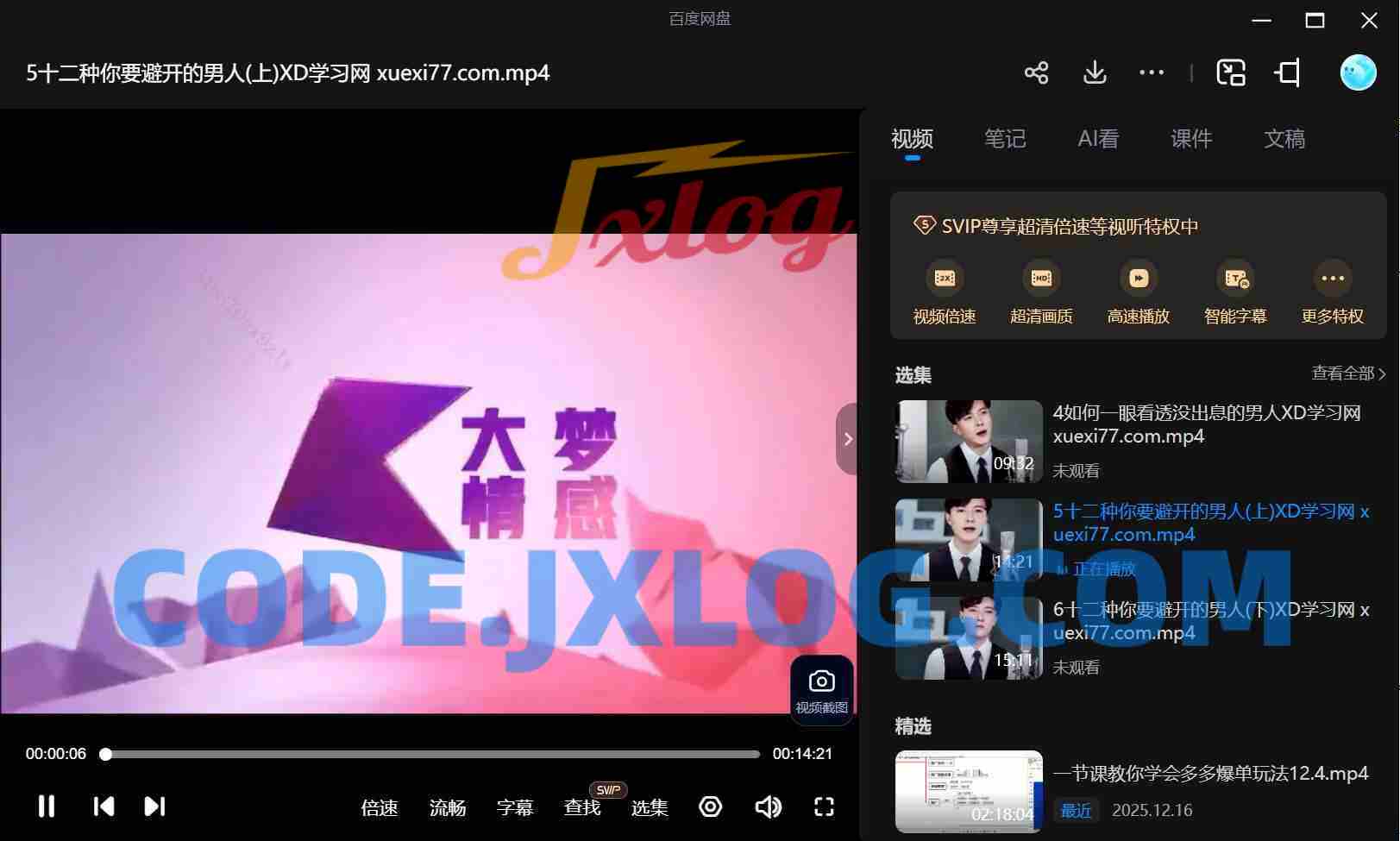
Task: Switch to the 笔记 tab
Action: pyautogui.click(x=1005, y=139)
